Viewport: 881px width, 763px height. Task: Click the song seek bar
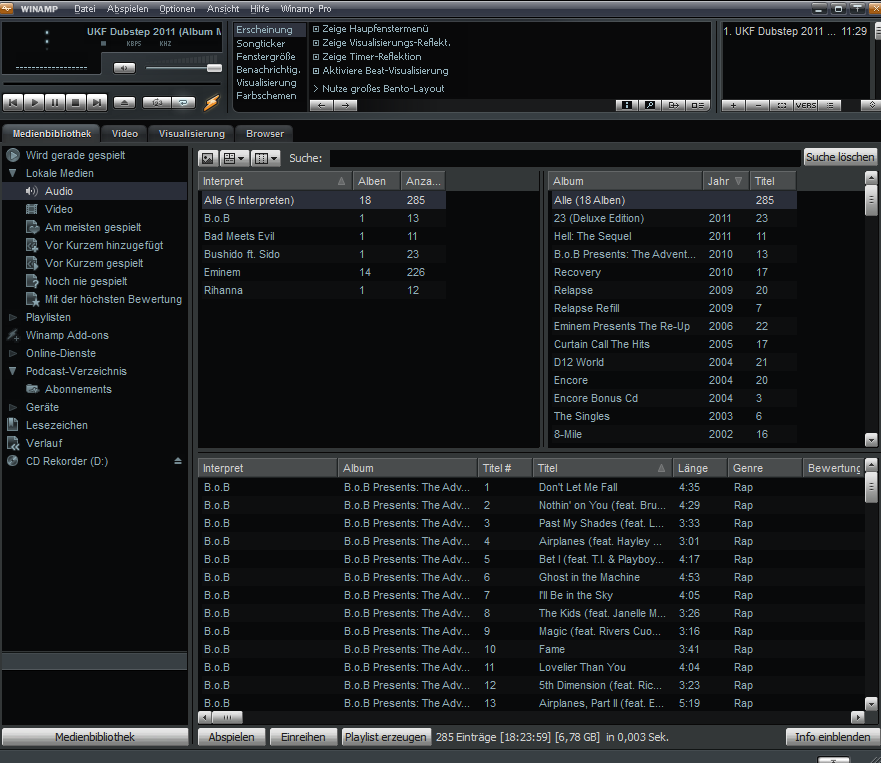click(x=113, y=84)
